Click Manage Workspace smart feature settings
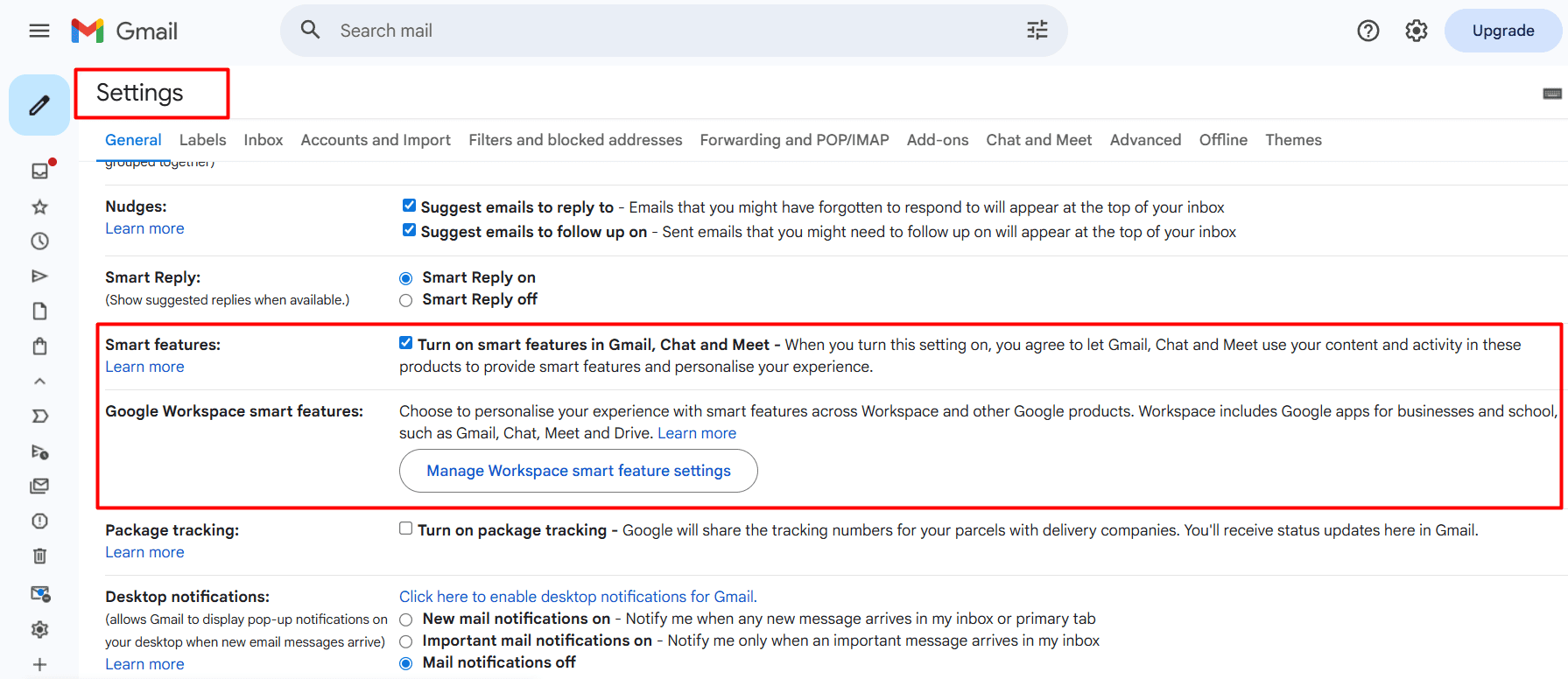The height and width of the screenshot is (679, 1568). pyautogui.click(x=579, y=471)
